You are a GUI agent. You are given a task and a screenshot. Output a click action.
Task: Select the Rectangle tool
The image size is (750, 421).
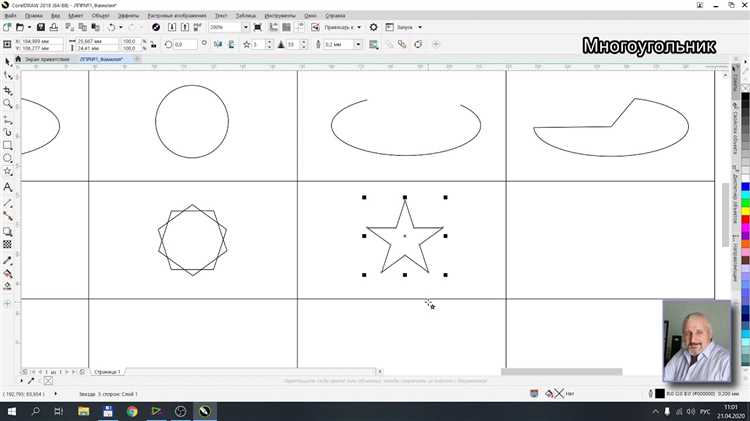point(8,145)
